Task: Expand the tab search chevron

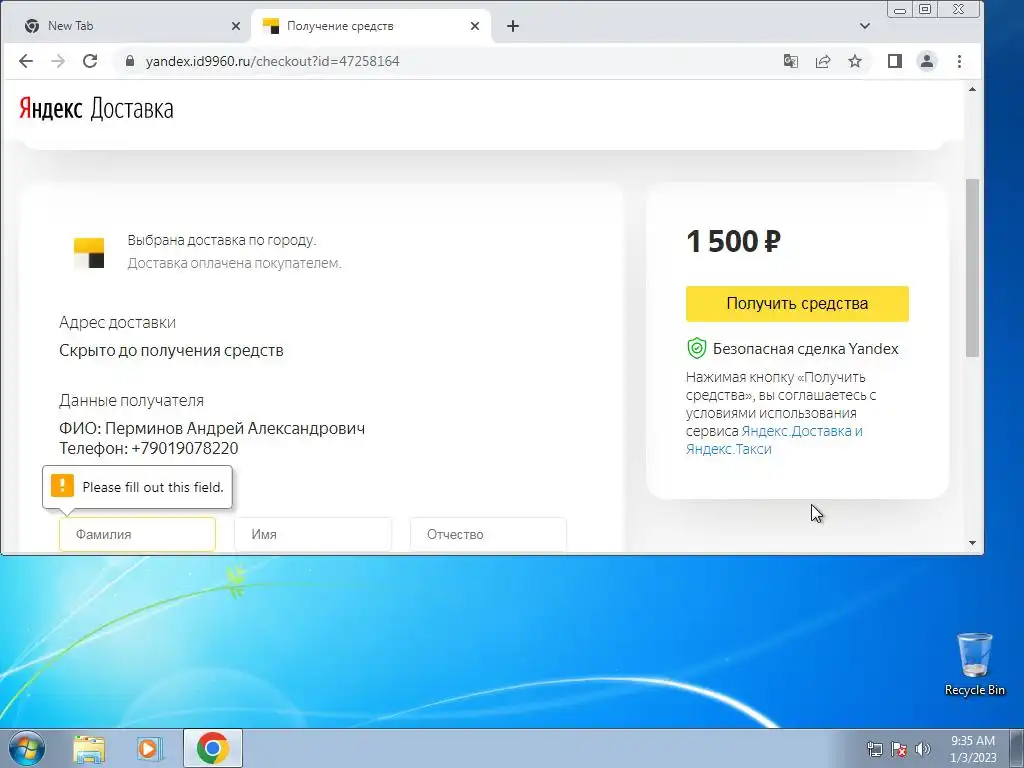Action: pos(865,26)
